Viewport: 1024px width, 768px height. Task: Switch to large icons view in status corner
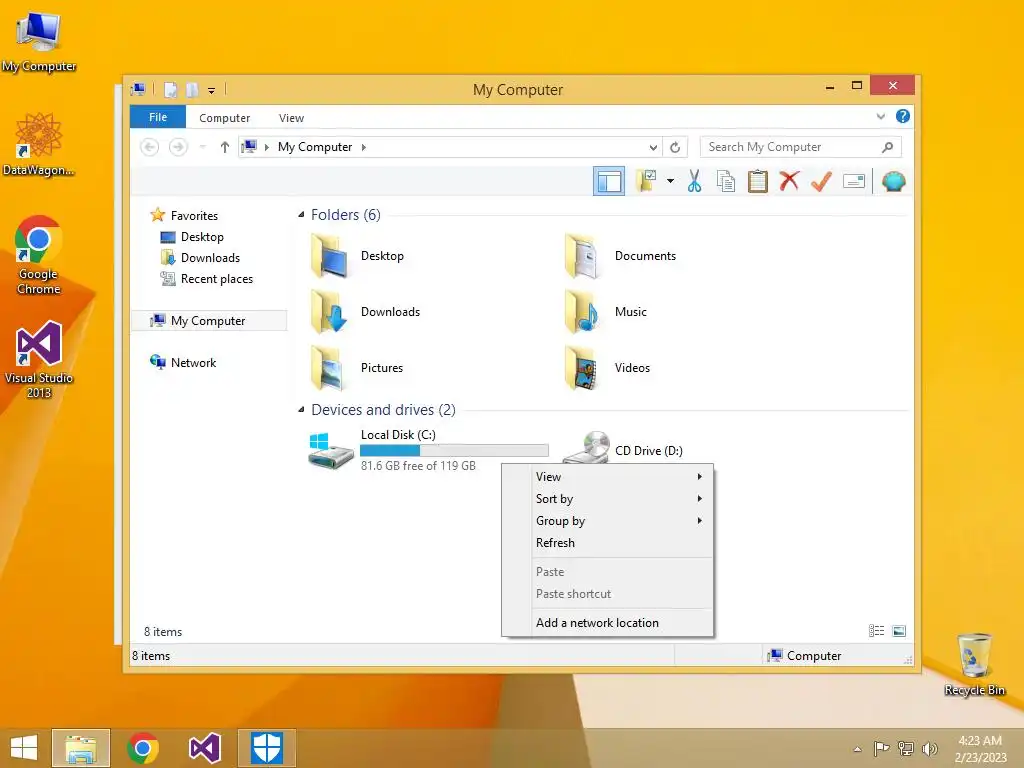[899, 631]
